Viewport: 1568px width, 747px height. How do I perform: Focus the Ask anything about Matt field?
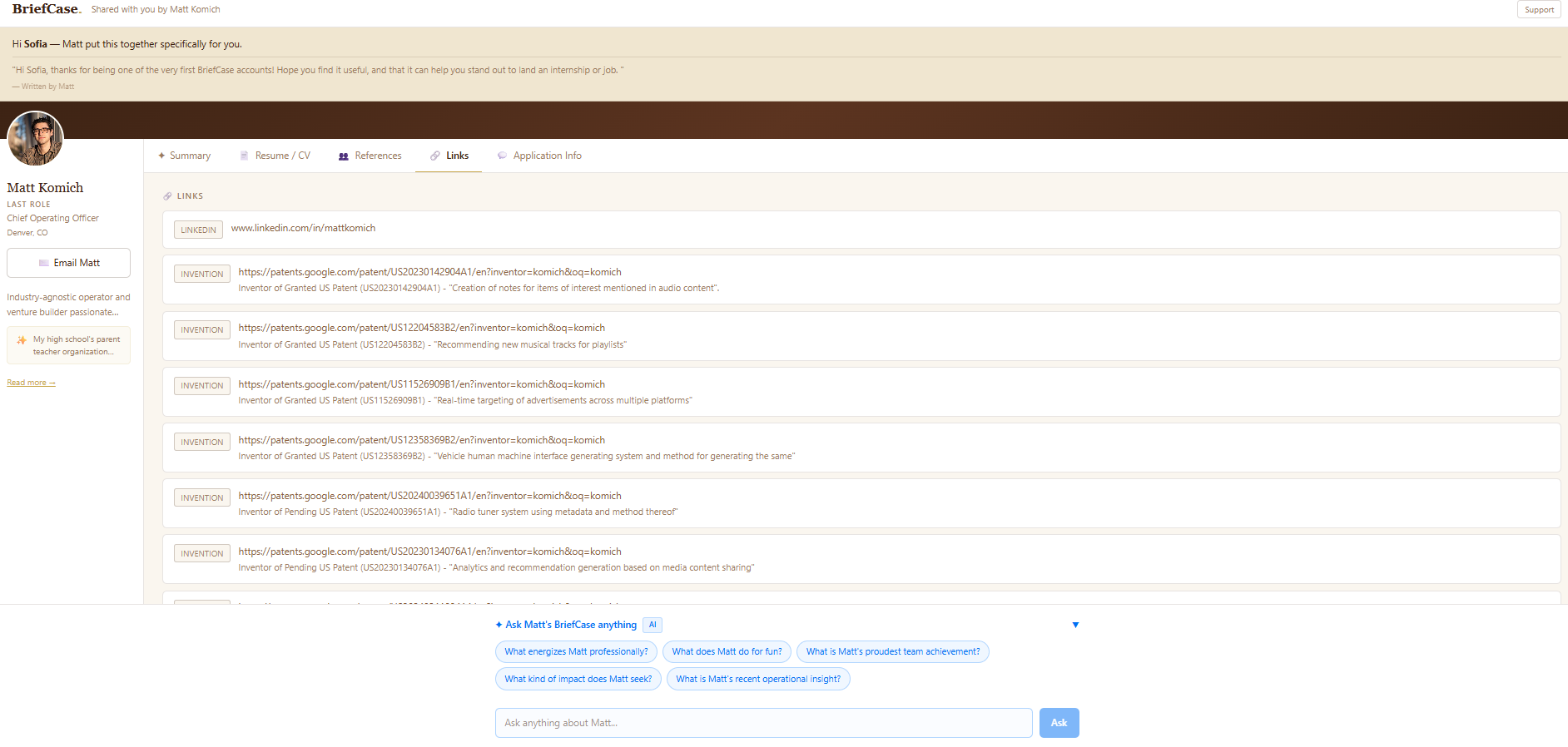(x=763, y=723)
